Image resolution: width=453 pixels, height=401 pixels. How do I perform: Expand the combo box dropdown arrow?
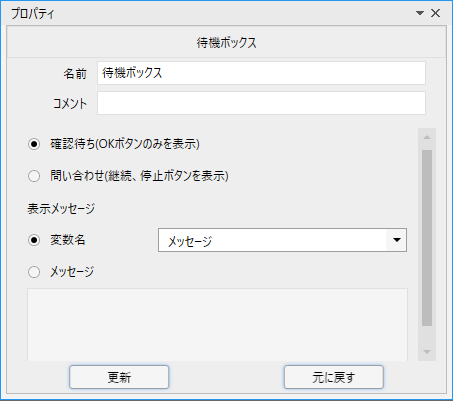(x=396, y=240)
